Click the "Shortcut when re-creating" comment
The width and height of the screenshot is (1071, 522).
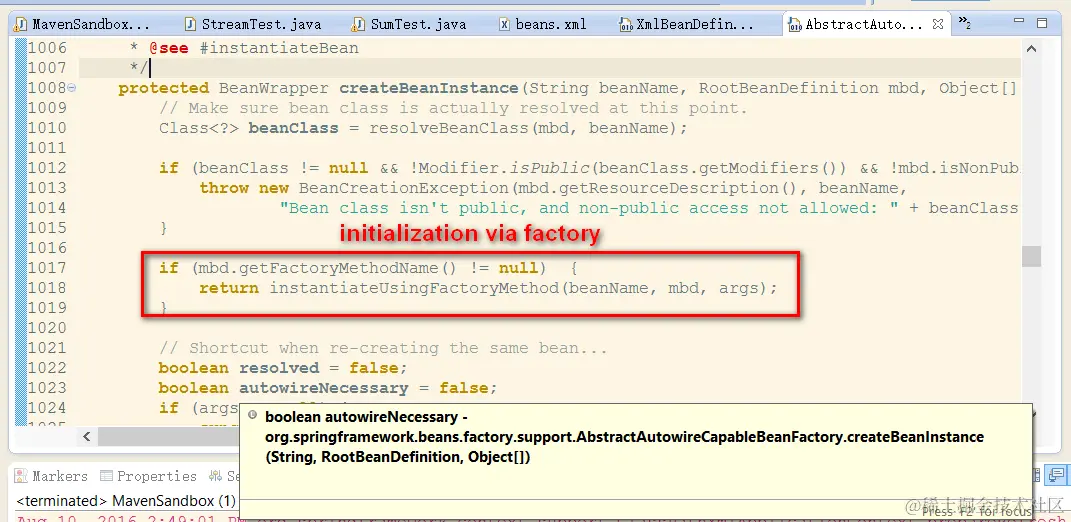click(383, 348)
